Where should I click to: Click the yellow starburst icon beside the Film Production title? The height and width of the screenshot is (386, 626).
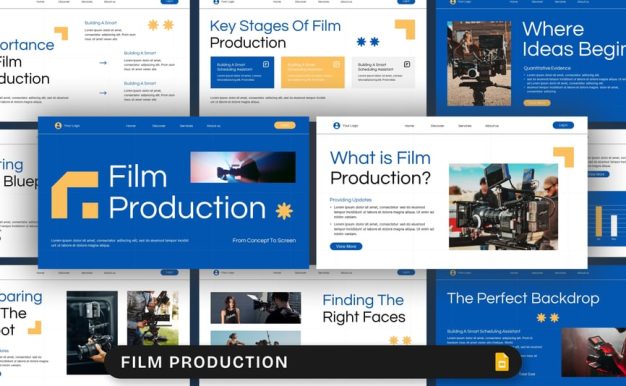pos(284,211)
